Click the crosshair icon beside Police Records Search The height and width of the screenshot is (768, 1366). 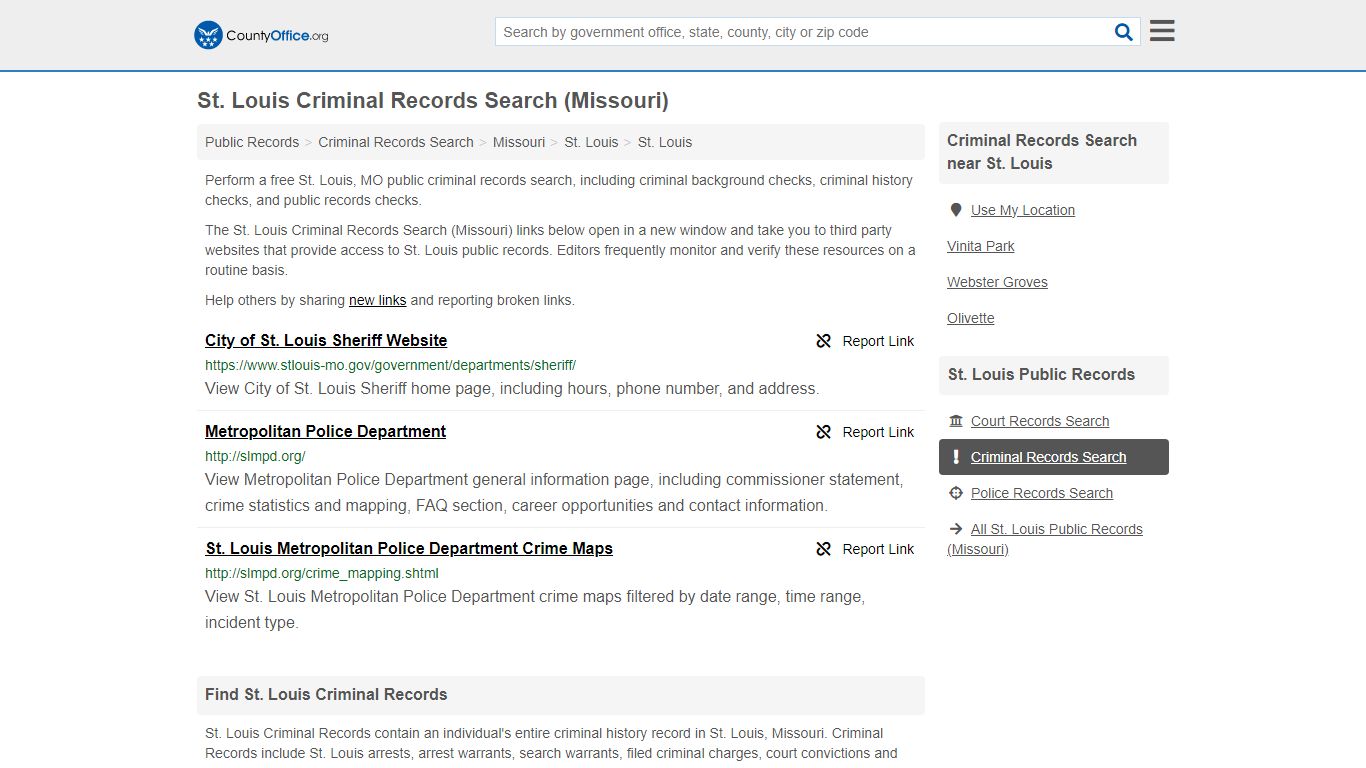click(956, 493)
